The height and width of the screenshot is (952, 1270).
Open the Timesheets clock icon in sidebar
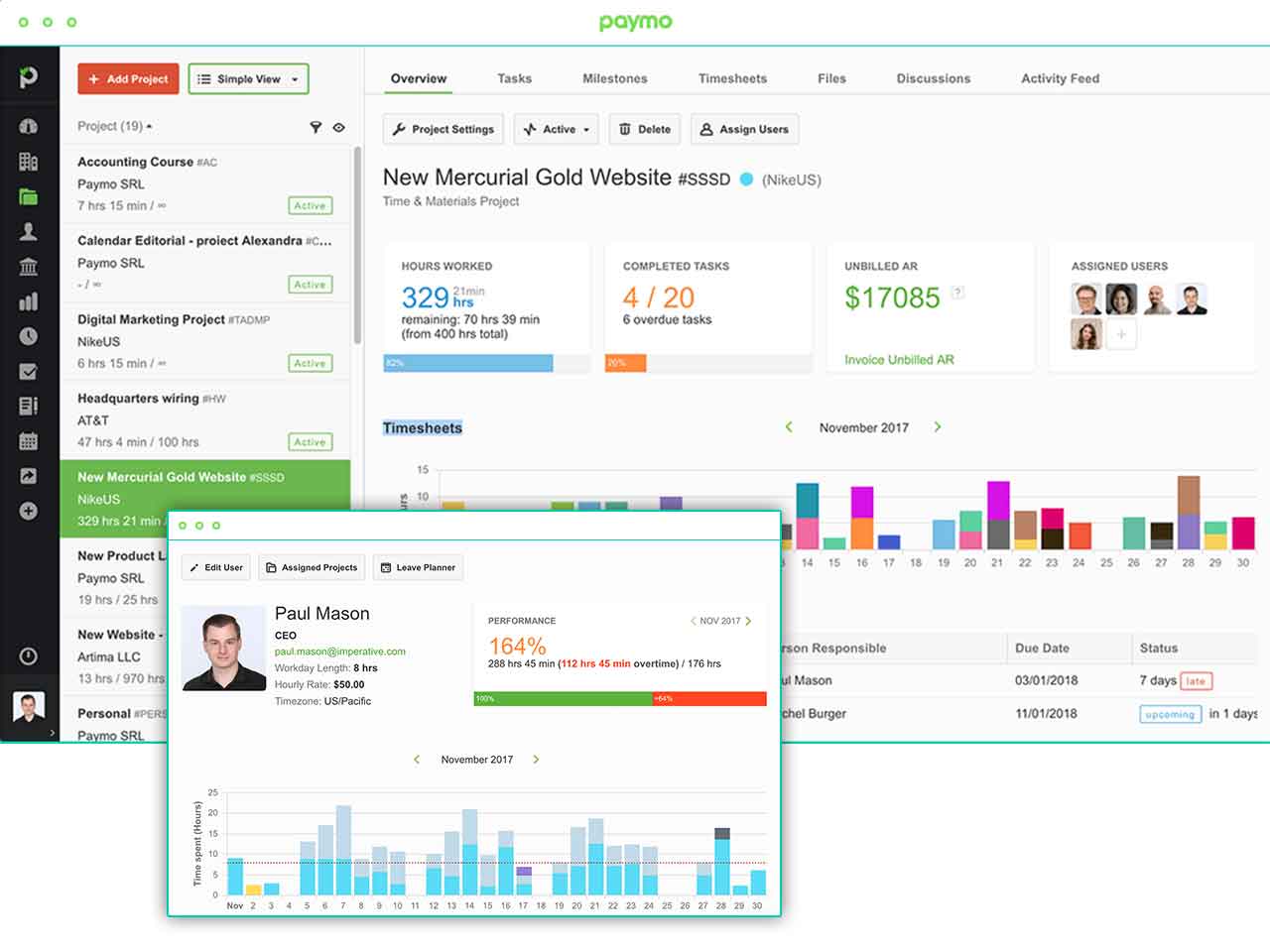point(29,336)
